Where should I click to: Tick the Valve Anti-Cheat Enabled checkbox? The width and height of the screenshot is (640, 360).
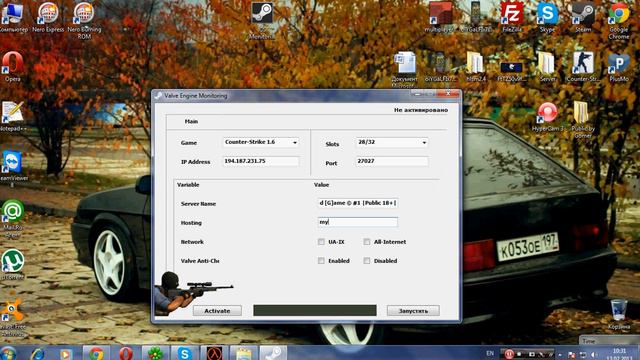coord(321,260)
